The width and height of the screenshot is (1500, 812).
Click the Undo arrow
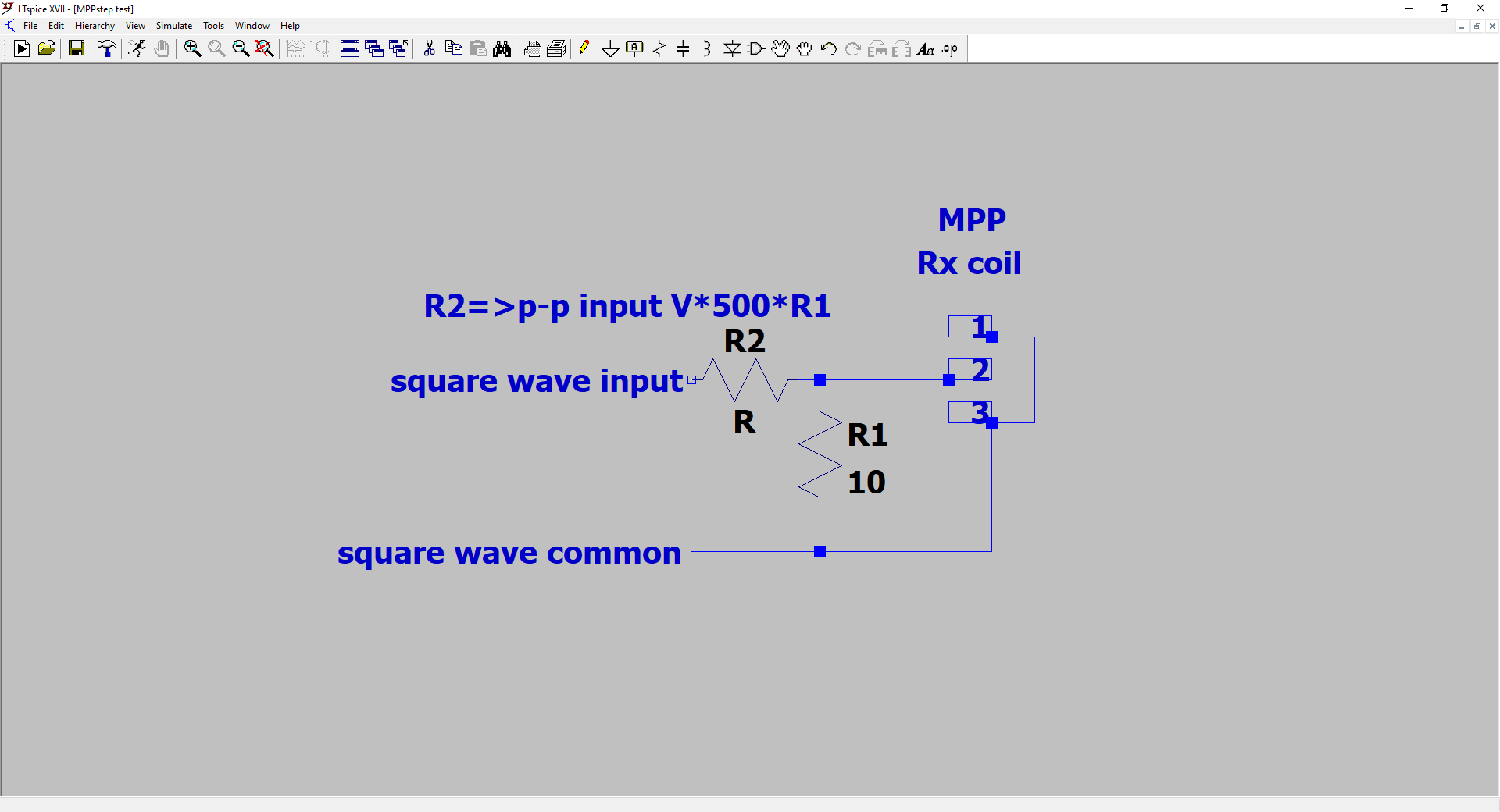[x=829, y=49]
